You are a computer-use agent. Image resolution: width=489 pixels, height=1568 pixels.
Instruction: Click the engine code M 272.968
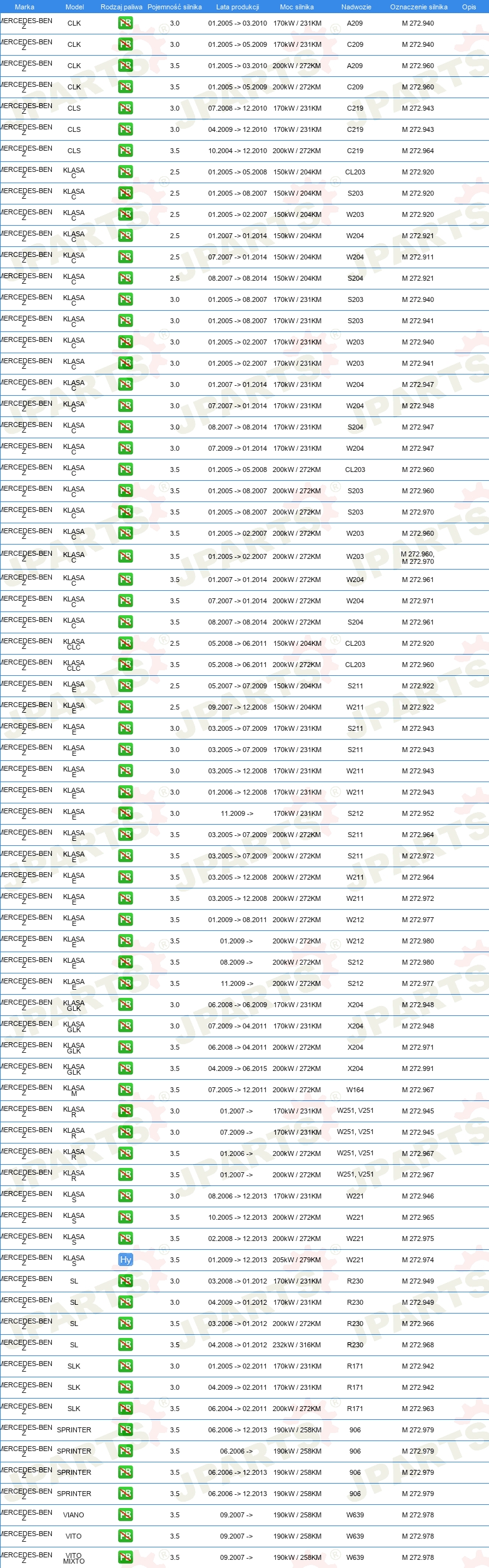[x=418, y=1345]
